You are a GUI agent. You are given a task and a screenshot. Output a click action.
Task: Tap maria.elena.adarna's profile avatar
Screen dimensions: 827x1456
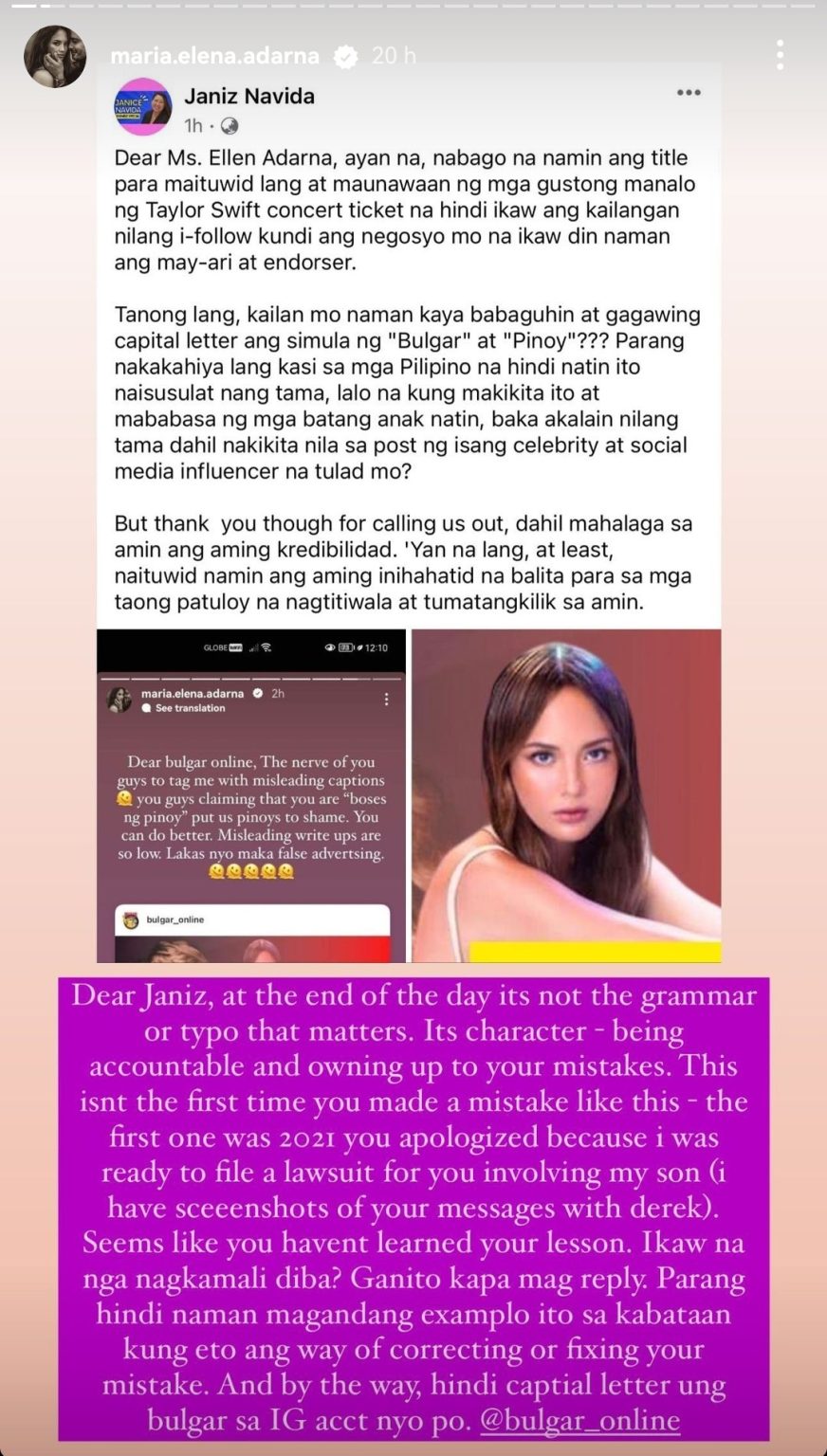(x=55, y=57)
